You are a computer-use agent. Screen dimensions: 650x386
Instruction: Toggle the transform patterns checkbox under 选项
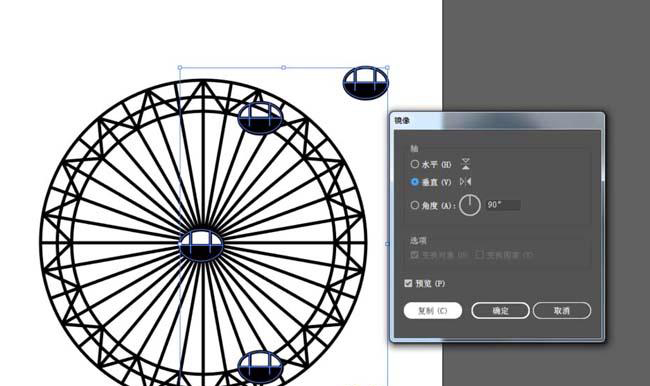pyautogui.click(x=480, y=254)
